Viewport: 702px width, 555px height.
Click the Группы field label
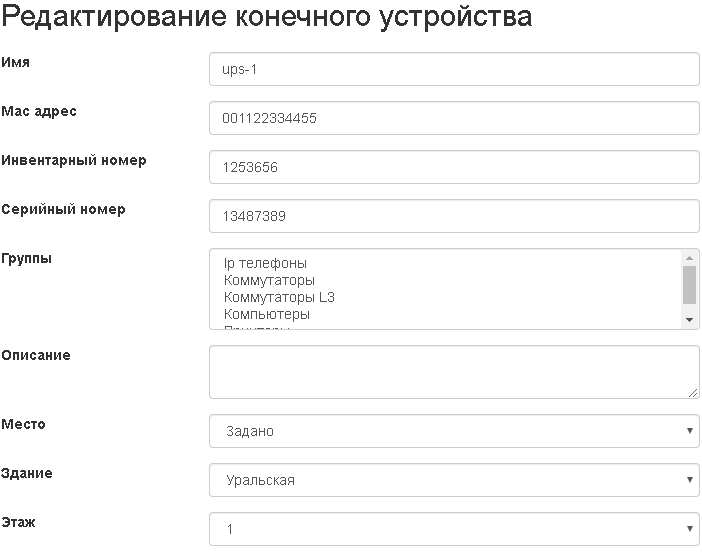[27, 258]
